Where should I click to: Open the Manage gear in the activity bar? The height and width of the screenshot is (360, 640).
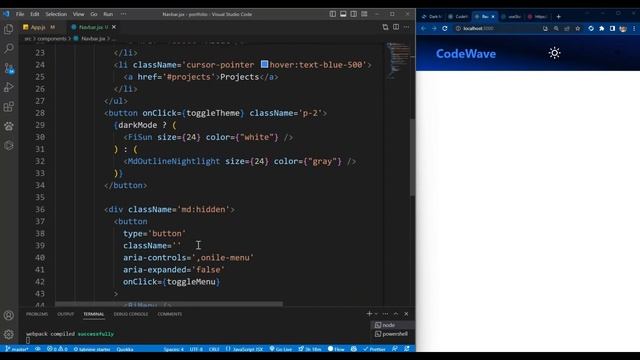pyautogui.click(x=9, y=334)
